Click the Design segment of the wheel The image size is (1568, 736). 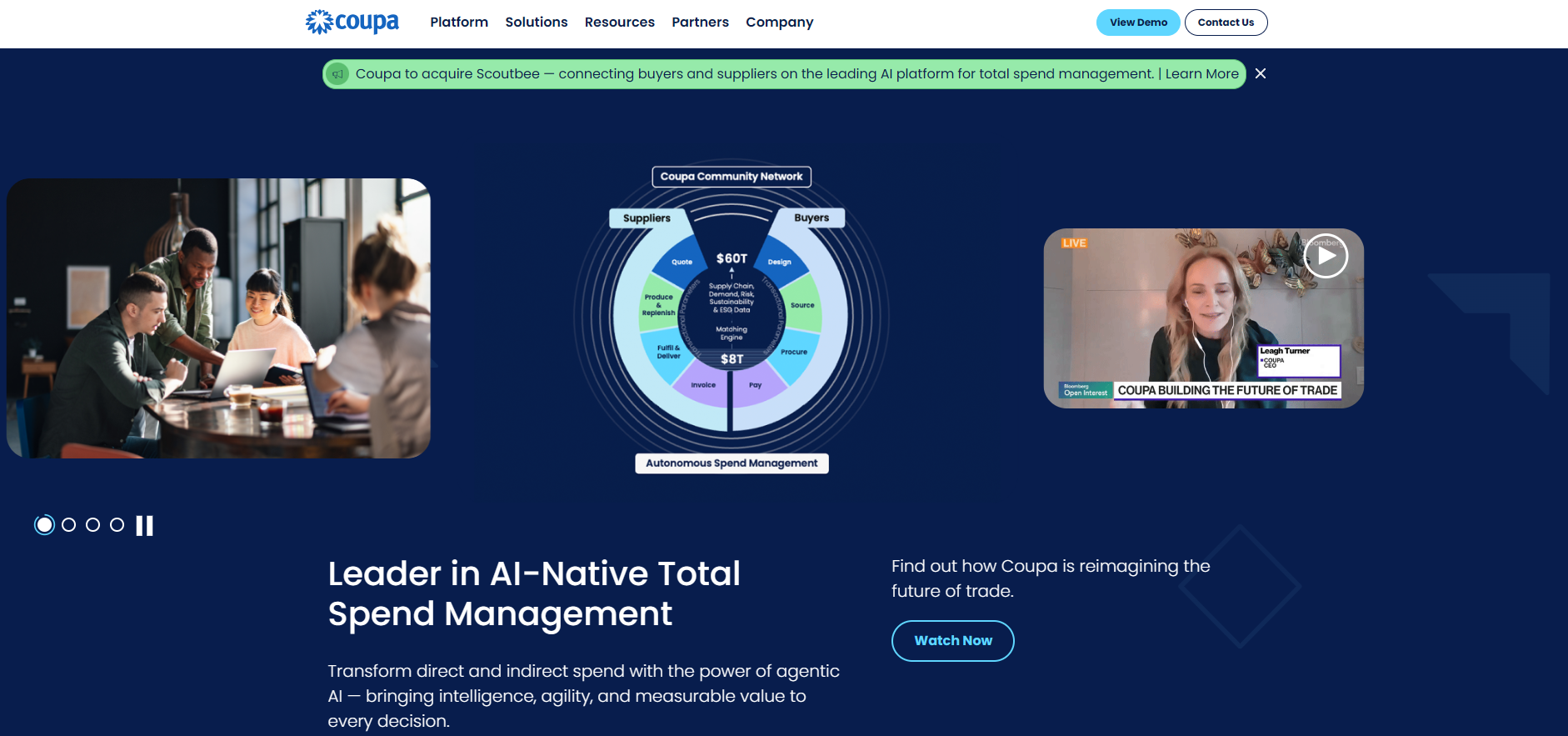tap(779, 262)
